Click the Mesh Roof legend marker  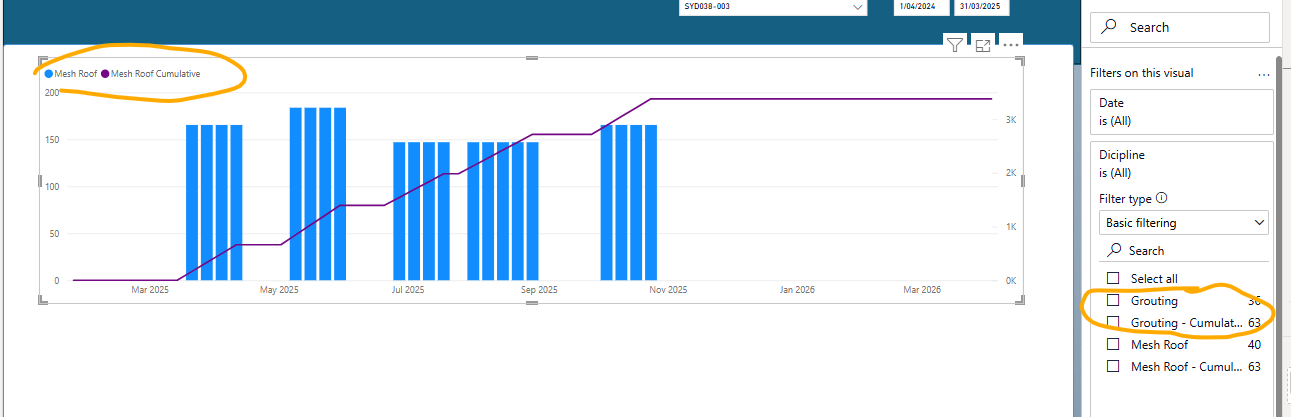(x=49, y=73)
